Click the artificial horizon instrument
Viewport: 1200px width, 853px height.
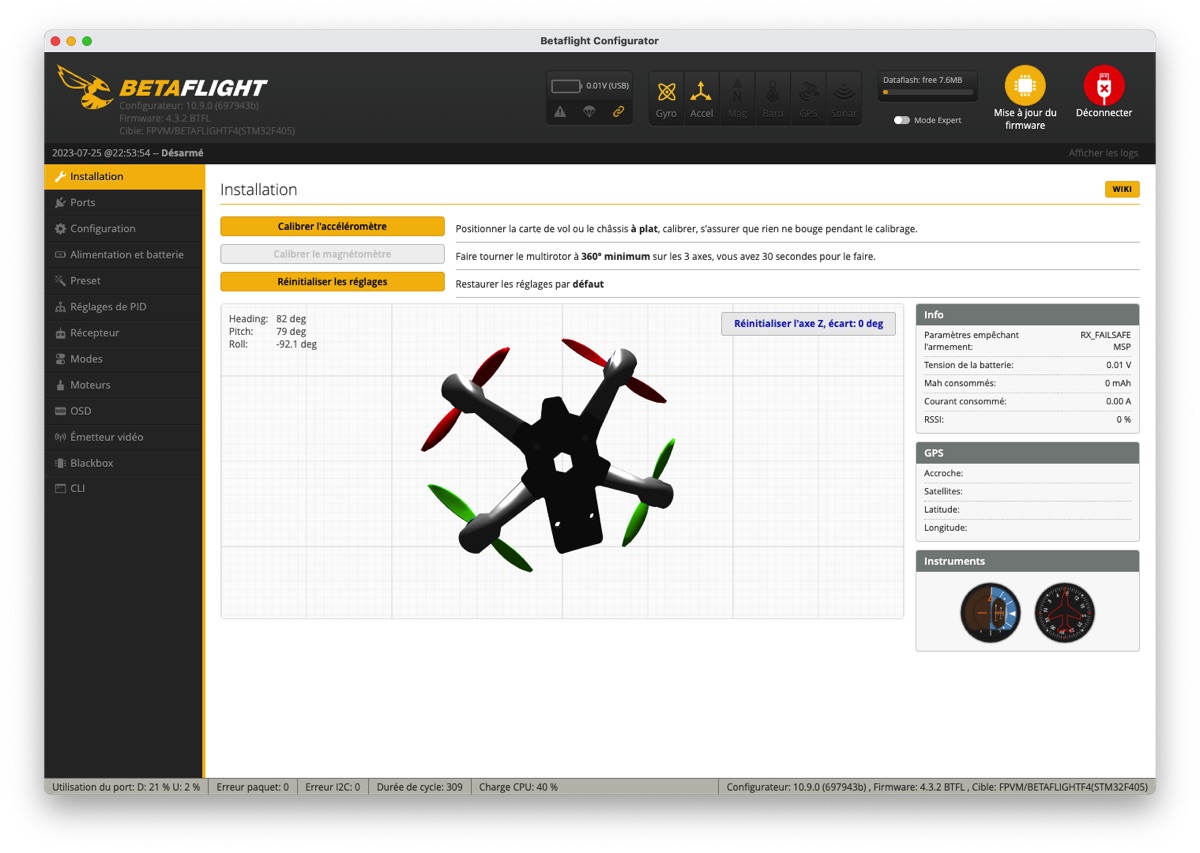pyautogui.click(x=990, y=613)
